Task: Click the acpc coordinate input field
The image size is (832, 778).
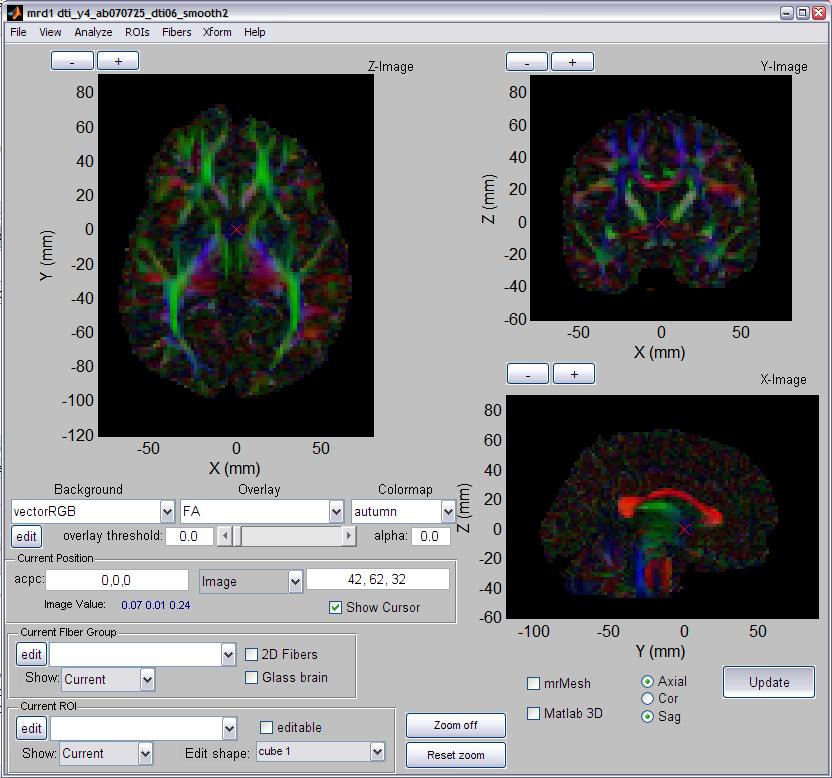Action: (x=117, y=580)
